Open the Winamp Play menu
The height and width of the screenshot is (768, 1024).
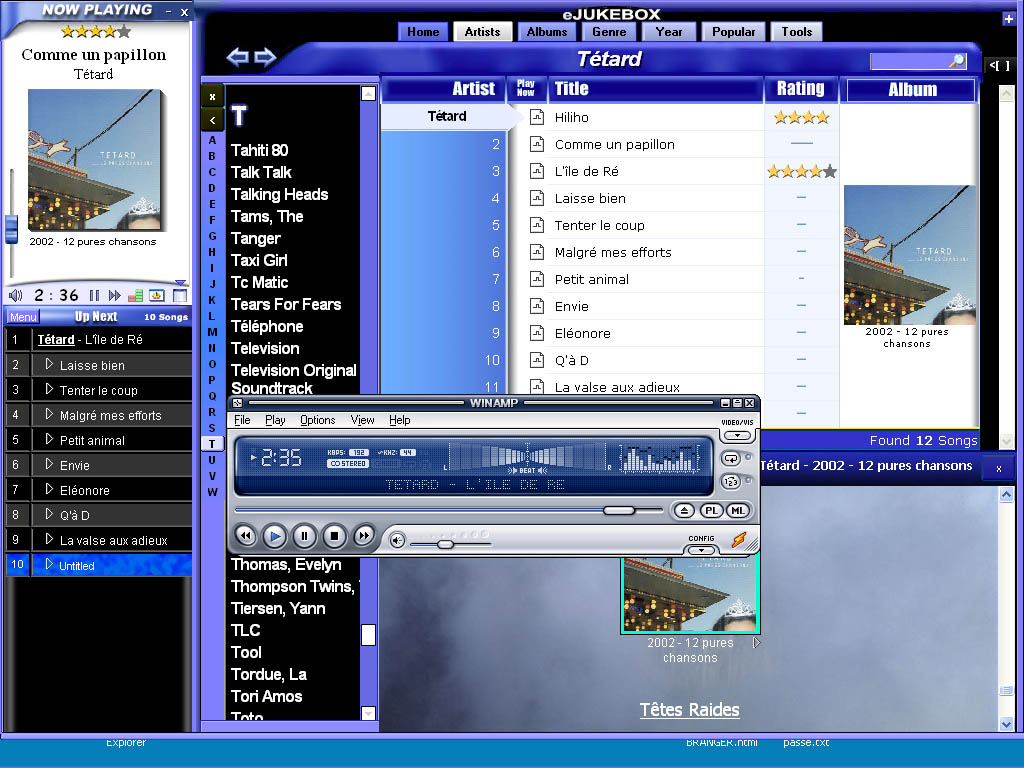[x=275, y=420]
